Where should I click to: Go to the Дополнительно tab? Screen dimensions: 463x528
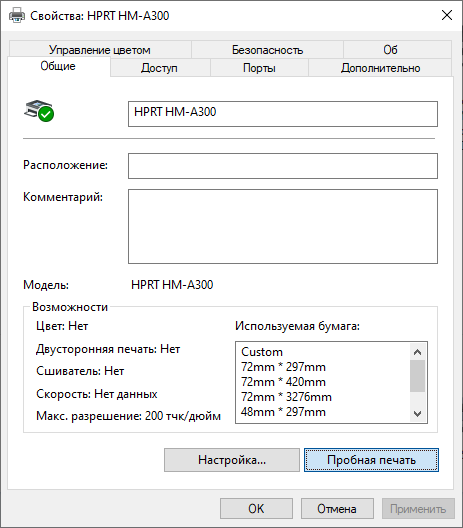click(x=380, y=68)
